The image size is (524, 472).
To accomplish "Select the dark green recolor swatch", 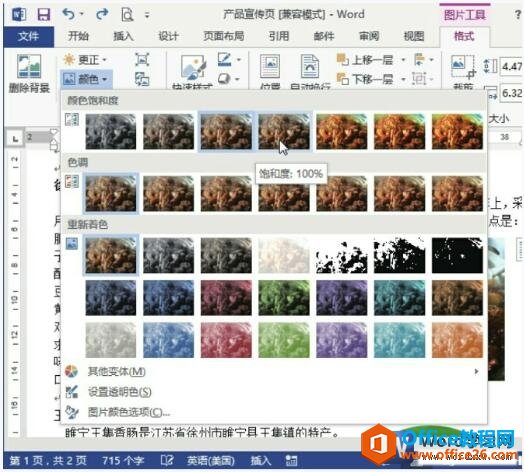I will [284, 298].
